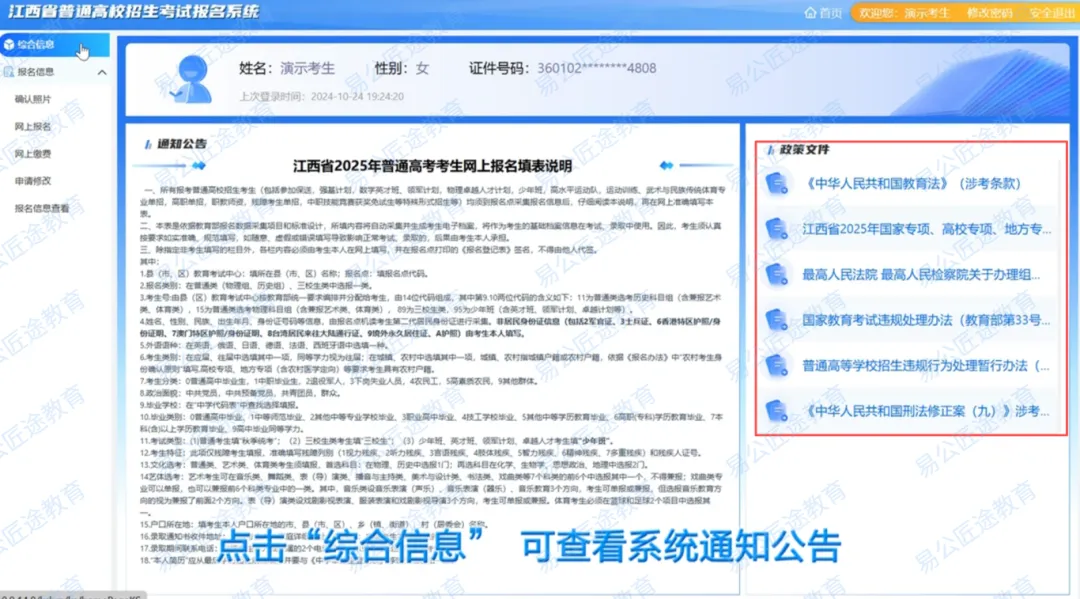This screenshot has width=1080, height=599.
Task: Click document icon beside 江西省2025年国家专项
Action: click(777, 229)
